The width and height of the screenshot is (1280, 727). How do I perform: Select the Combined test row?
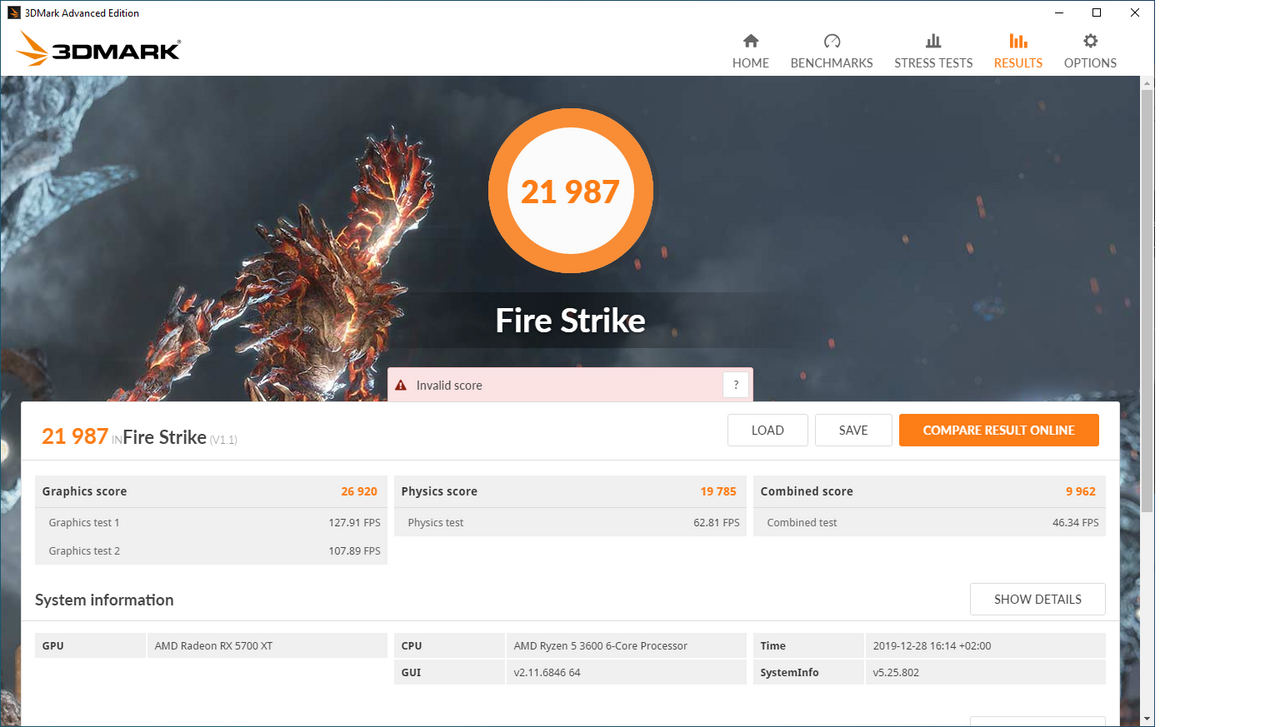click(x=929, y=522)
